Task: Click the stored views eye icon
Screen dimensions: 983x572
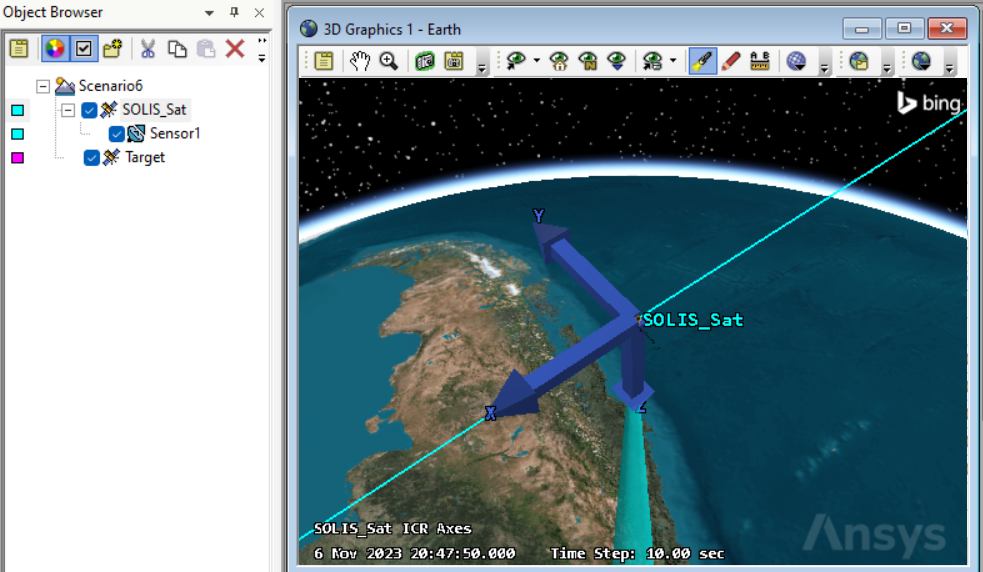Action: 652,61
